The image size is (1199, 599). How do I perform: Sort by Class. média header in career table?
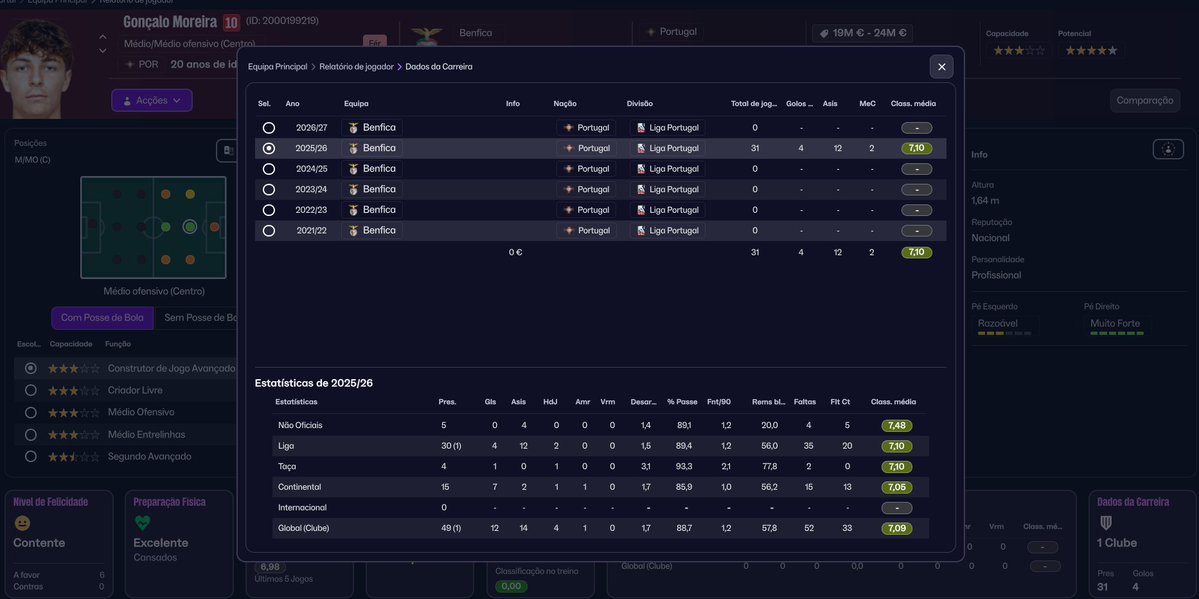point(913,104)
